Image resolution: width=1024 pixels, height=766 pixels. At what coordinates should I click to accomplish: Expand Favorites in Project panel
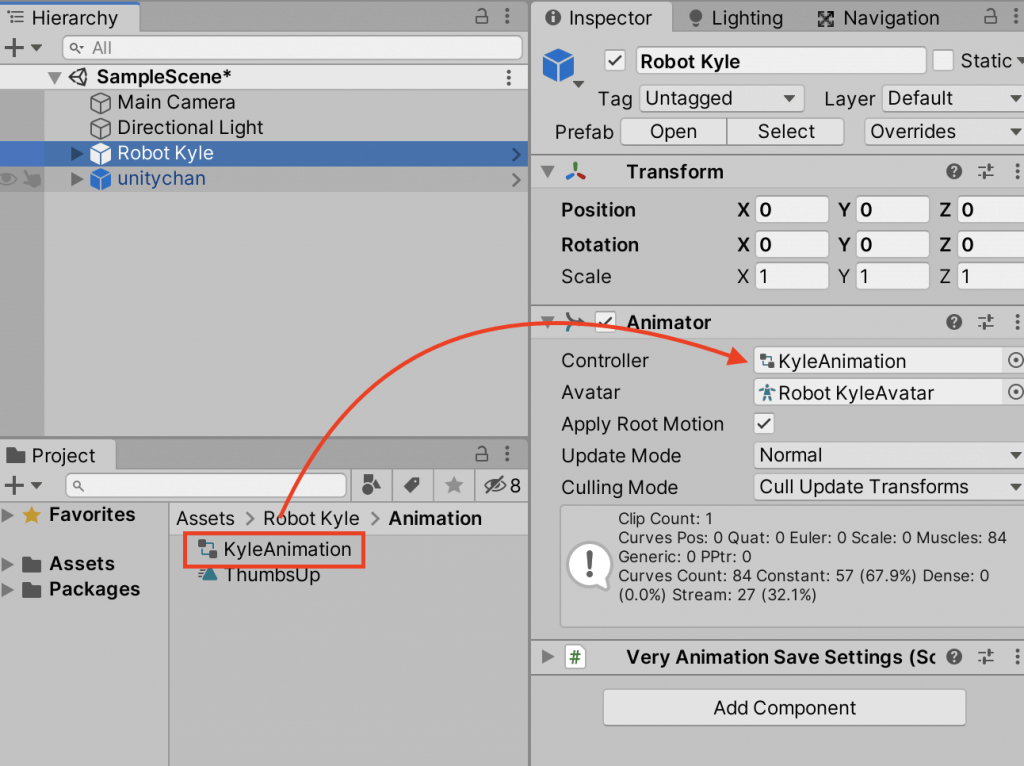[8, 515]
